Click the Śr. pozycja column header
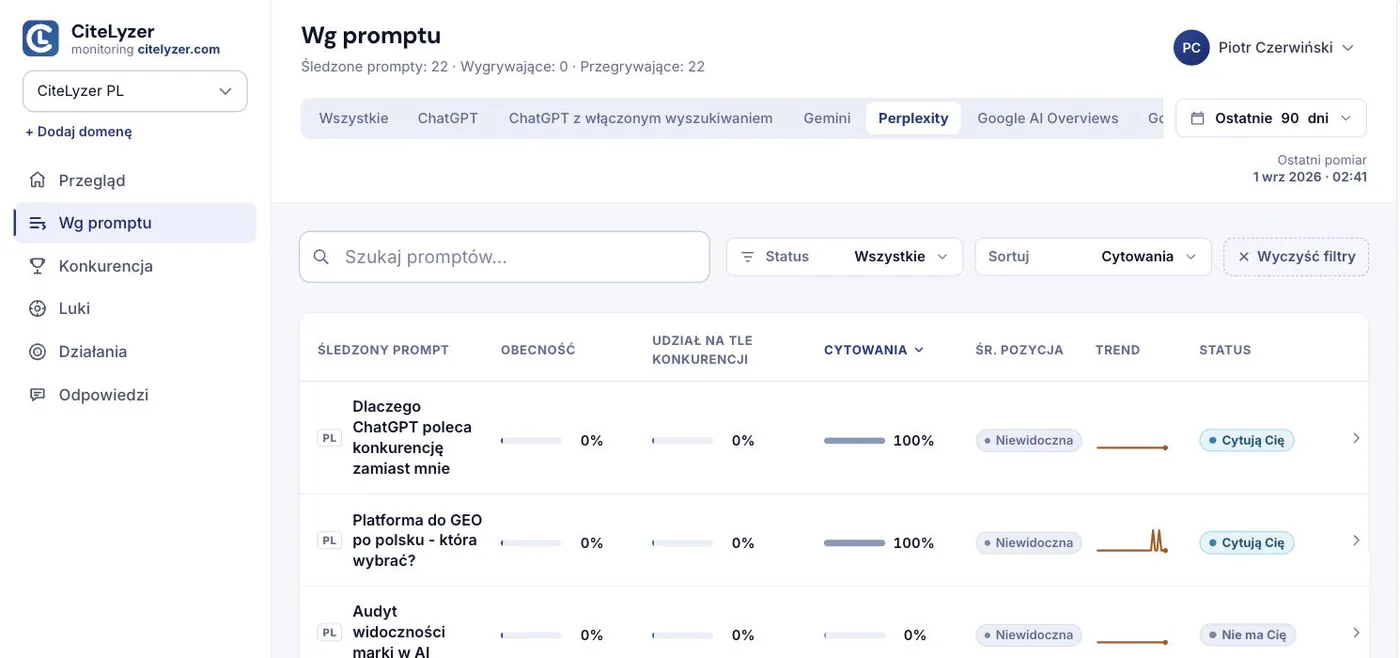This screenshot has width=1400, height=658. pos(1019,350)
